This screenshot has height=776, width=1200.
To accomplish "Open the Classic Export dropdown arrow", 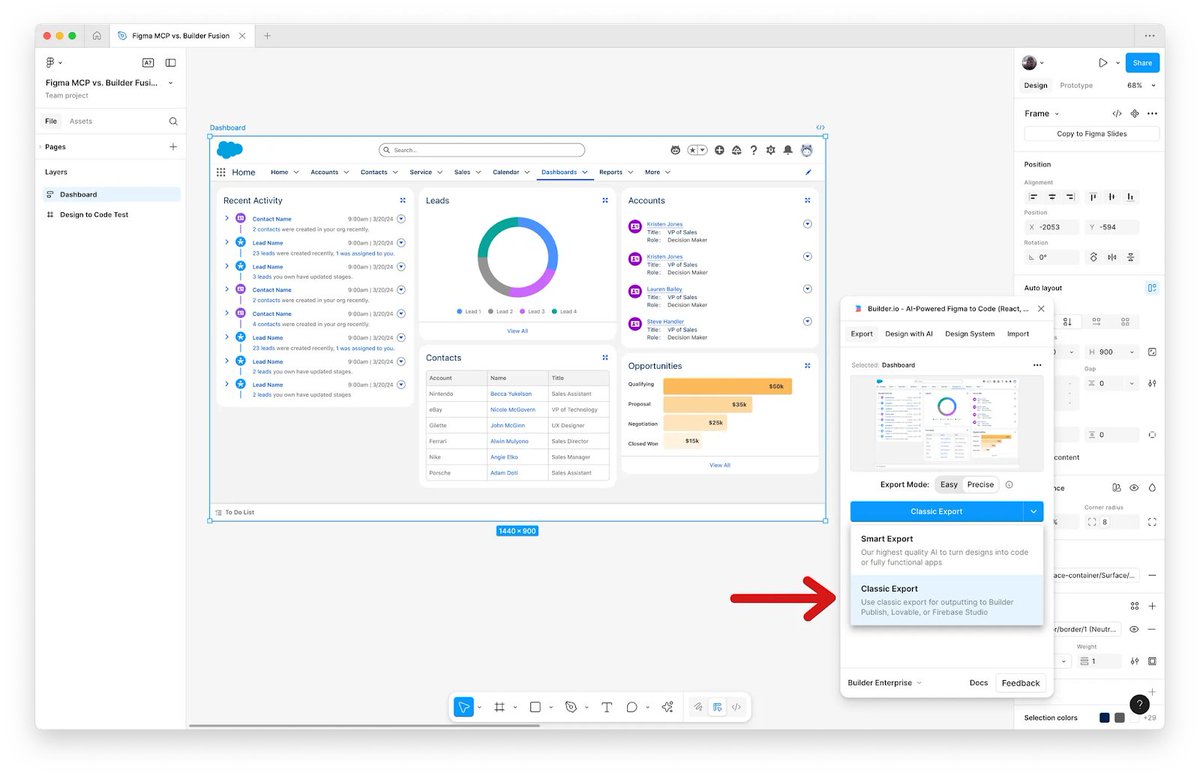I will click(x=1033, y=511).
